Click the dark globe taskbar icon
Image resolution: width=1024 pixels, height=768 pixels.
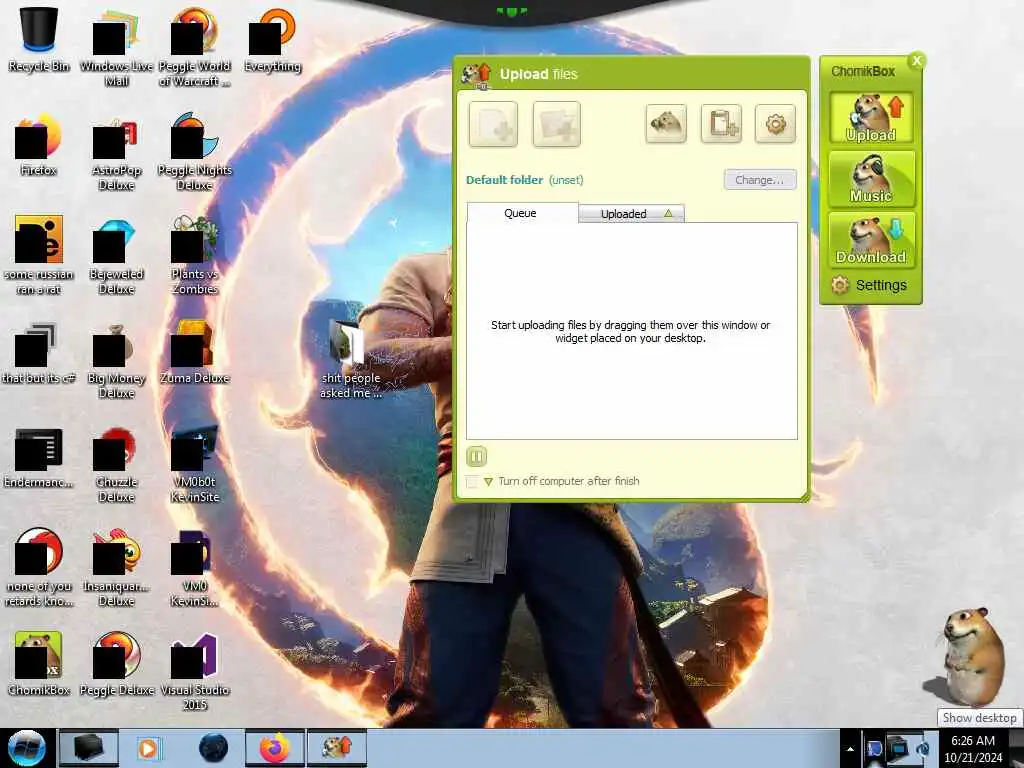click(214, 748)
